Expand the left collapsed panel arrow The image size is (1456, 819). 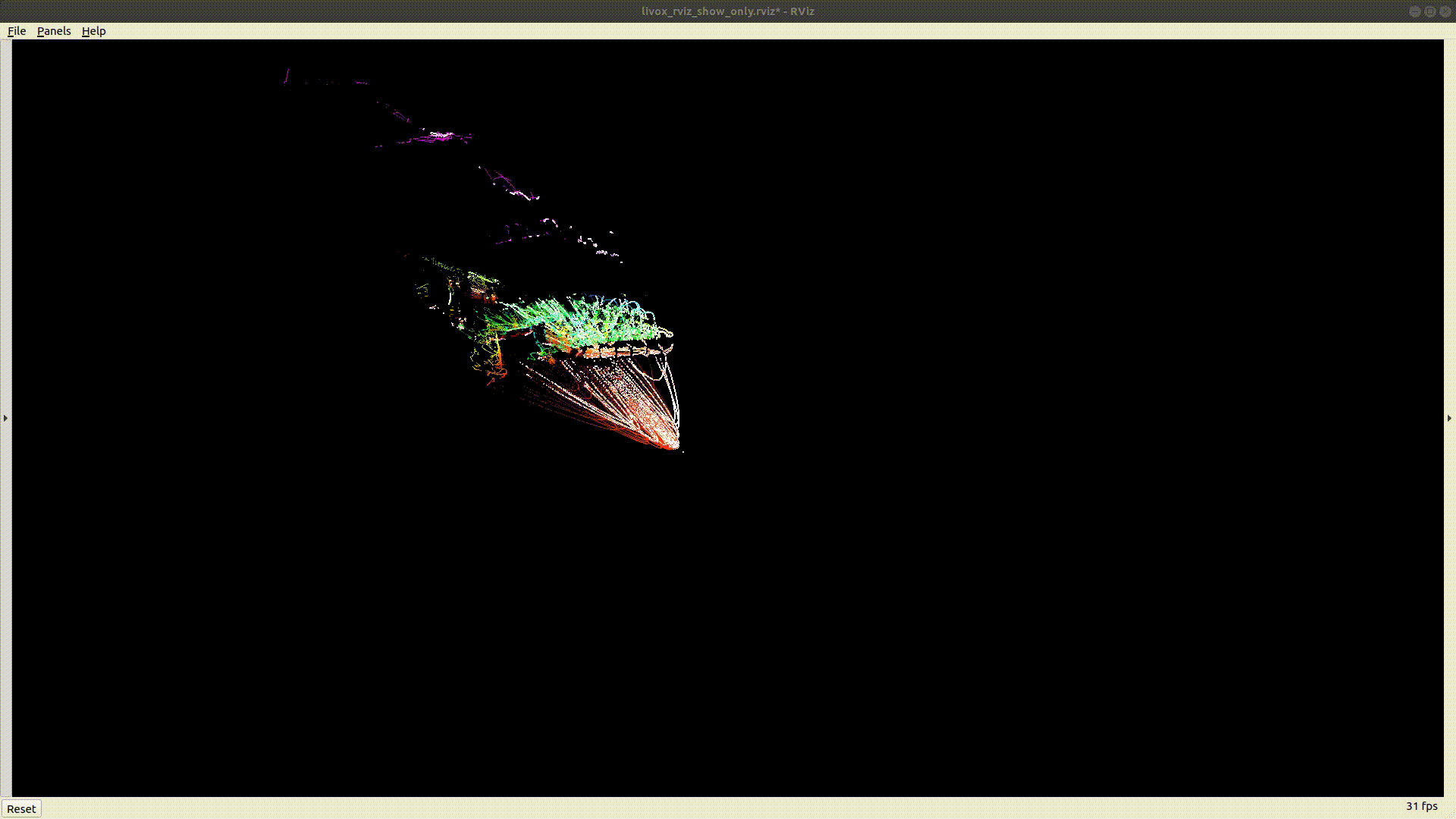pos(5,418)
